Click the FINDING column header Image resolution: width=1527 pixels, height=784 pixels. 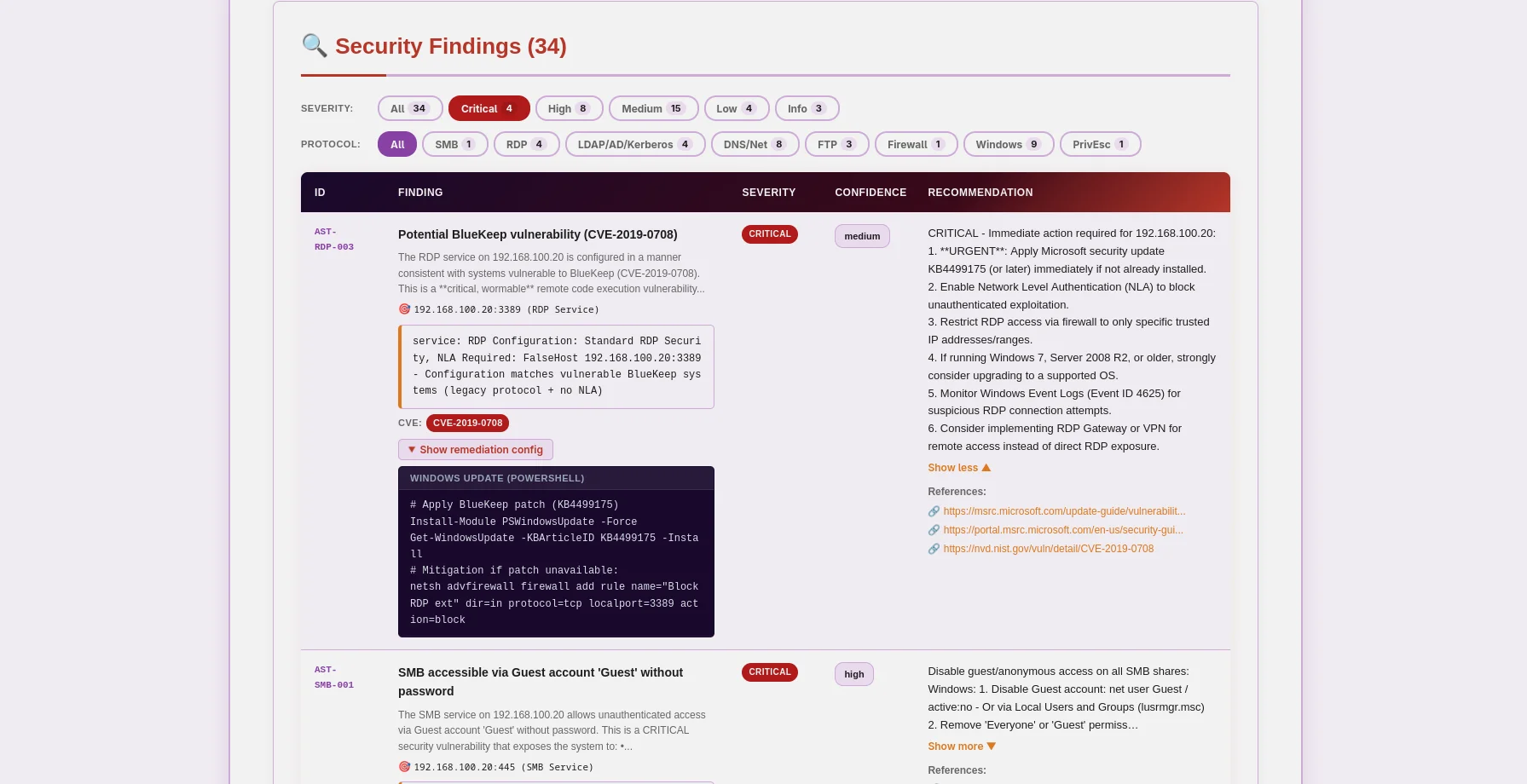point(420,193)
